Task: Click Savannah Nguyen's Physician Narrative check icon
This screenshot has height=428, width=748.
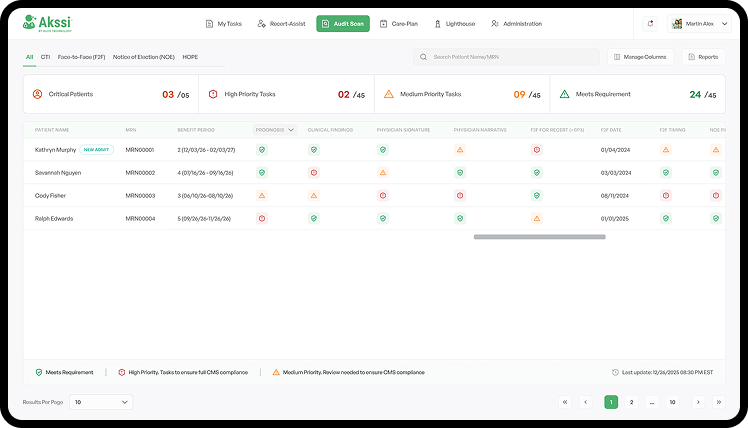Action: point(460,173)
